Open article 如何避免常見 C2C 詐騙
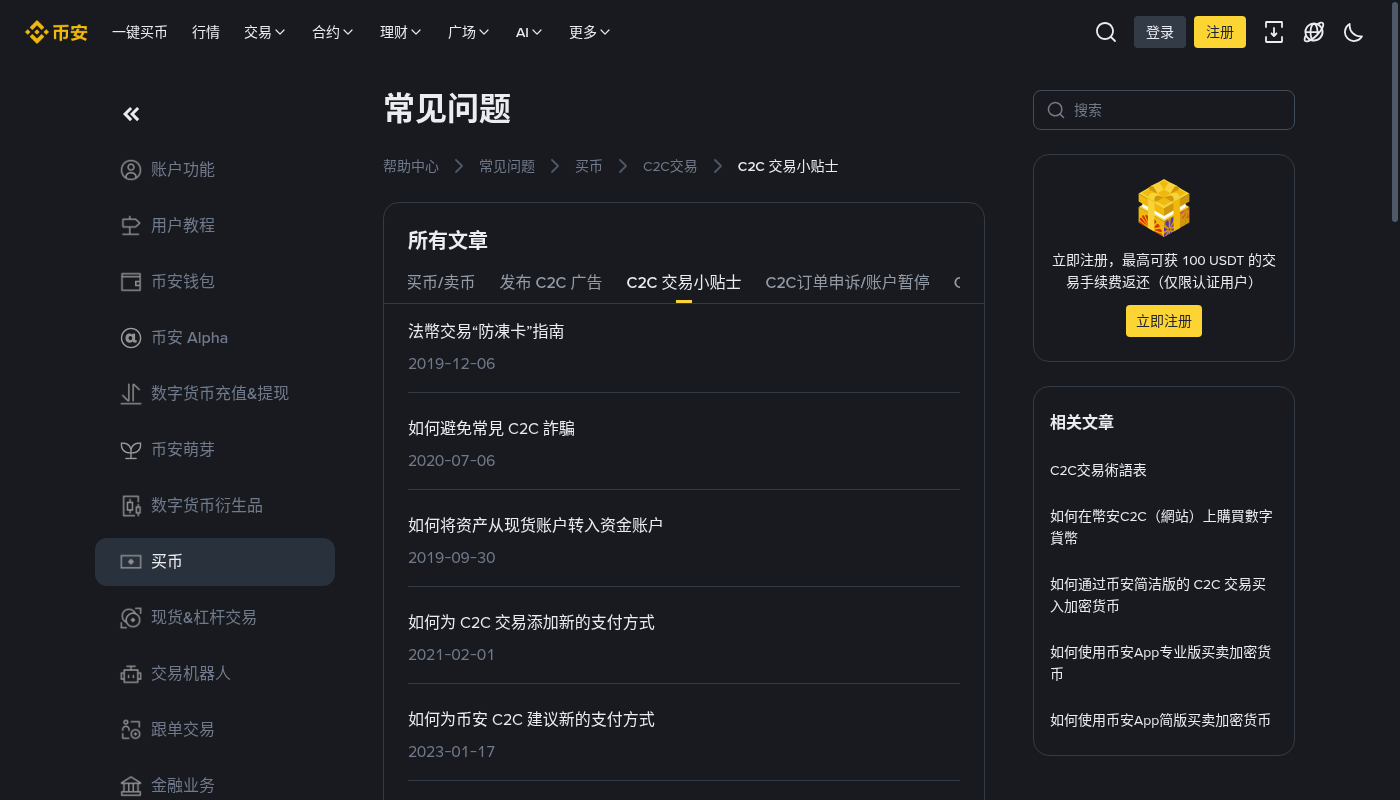The image size is (1400, 800). [491, 428]
